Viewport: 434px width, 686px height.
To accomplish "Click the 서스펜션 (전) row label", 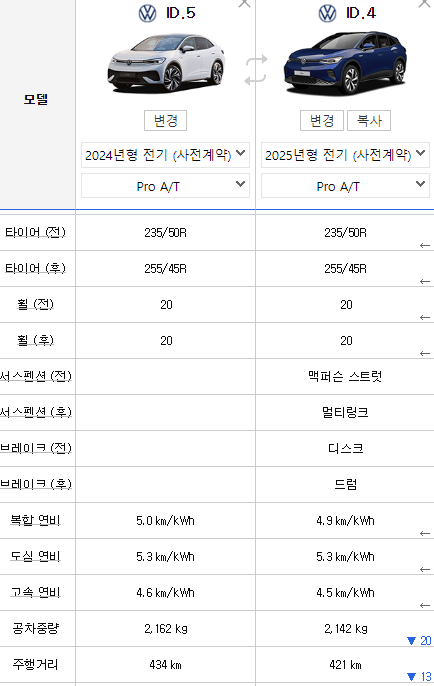I will (36, 376).
